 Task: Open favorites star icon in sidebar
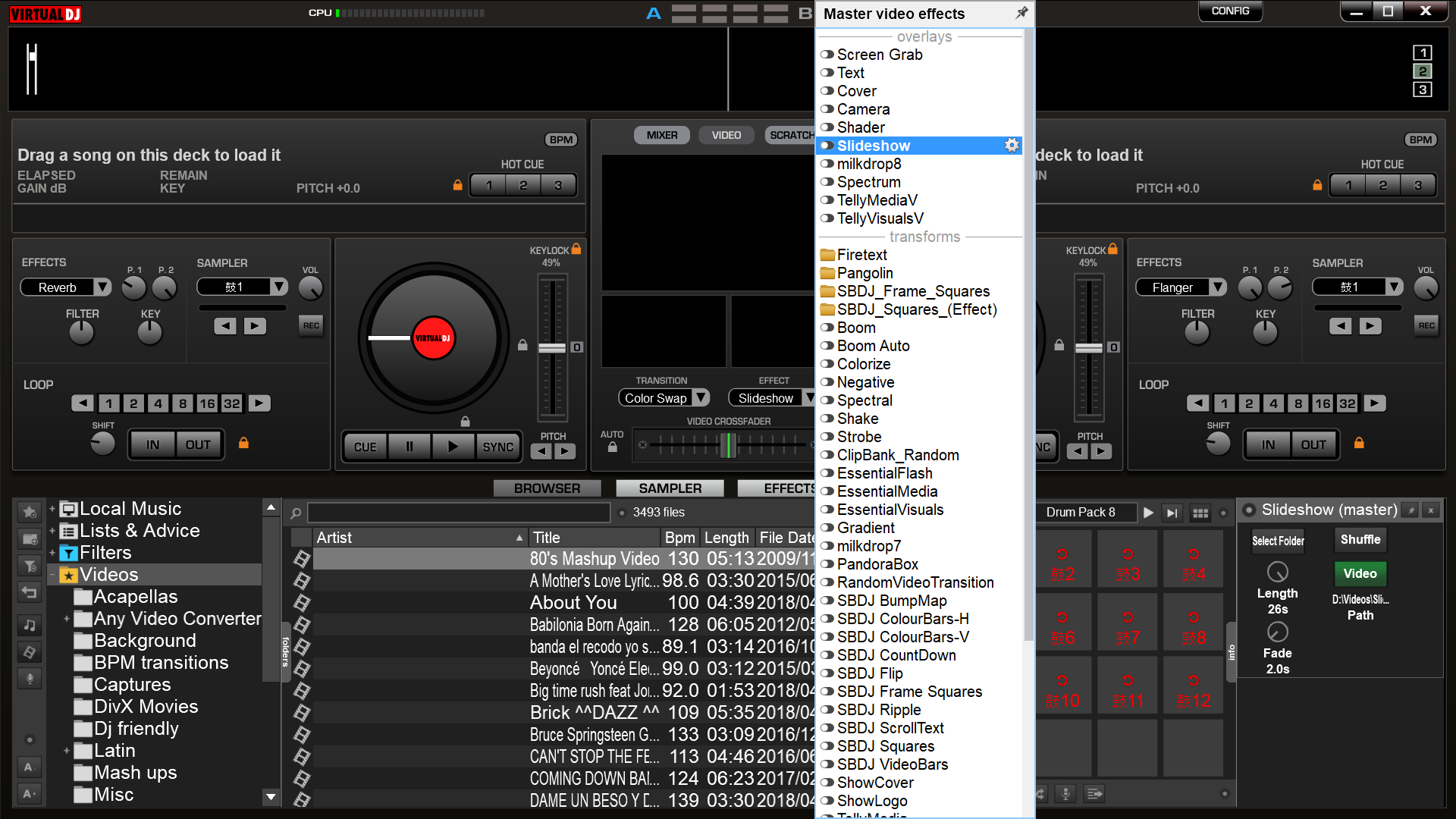tap(30, 512)
